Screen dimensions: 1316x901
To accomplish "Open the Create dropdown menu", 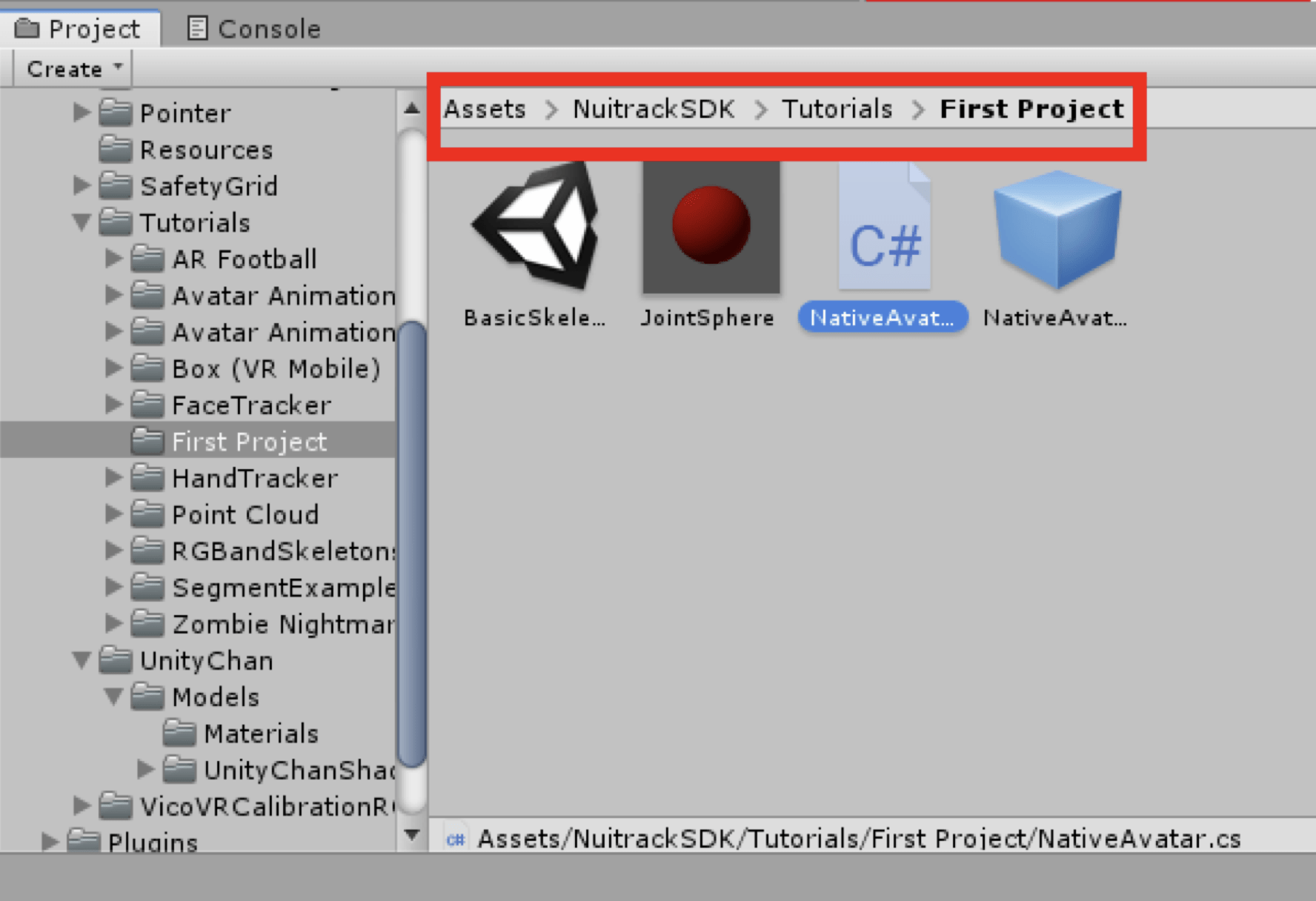I will click(x=73, y=69).
